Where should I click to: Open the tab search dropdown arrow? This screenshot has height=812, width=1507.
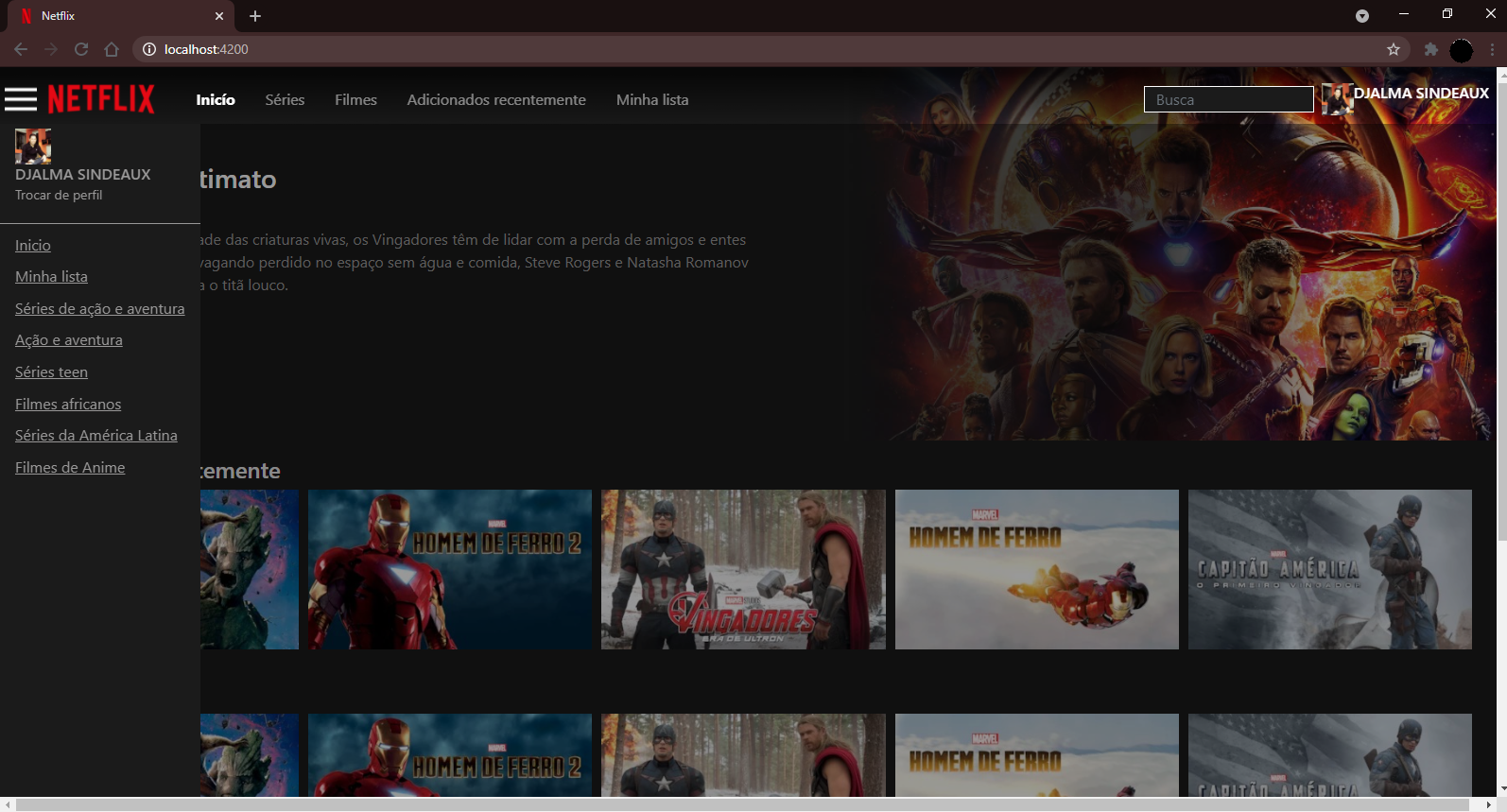tap(1362, 16)
